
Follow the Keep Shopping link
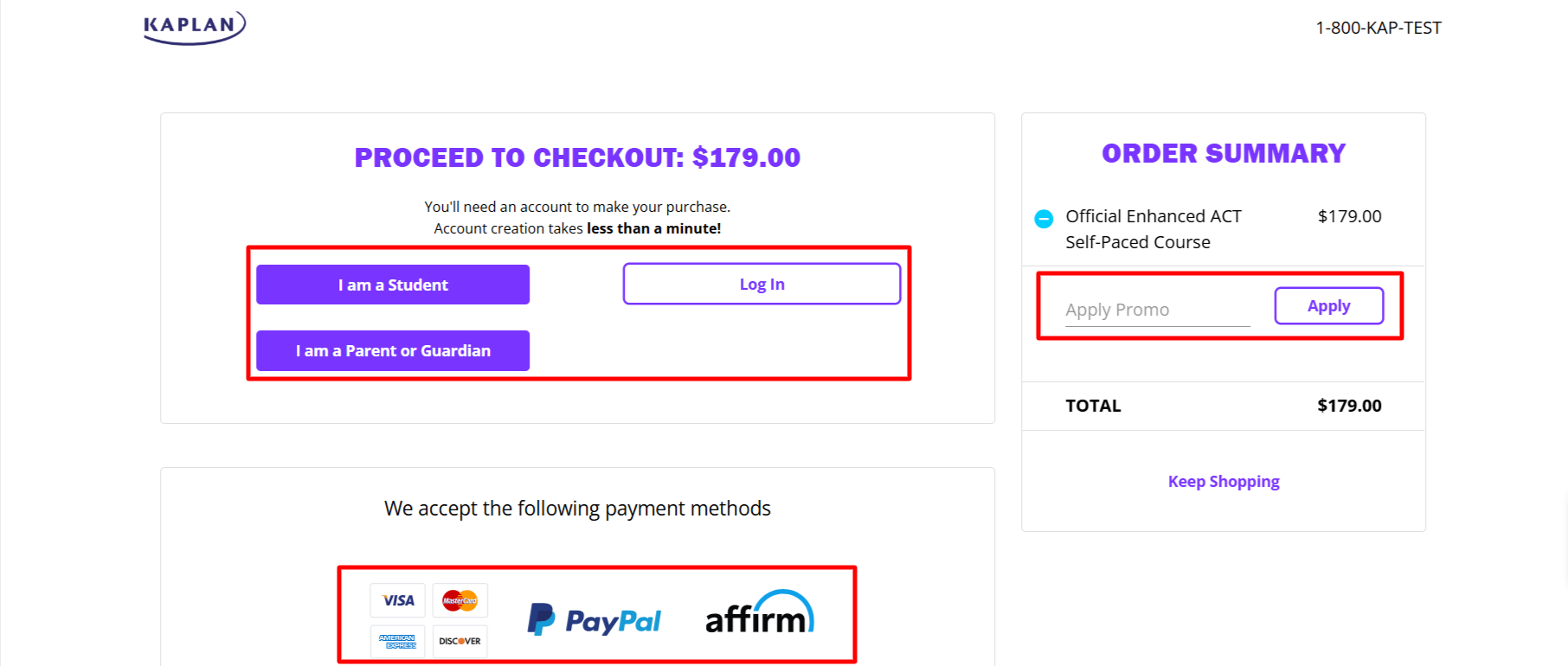pos(1224,482)
